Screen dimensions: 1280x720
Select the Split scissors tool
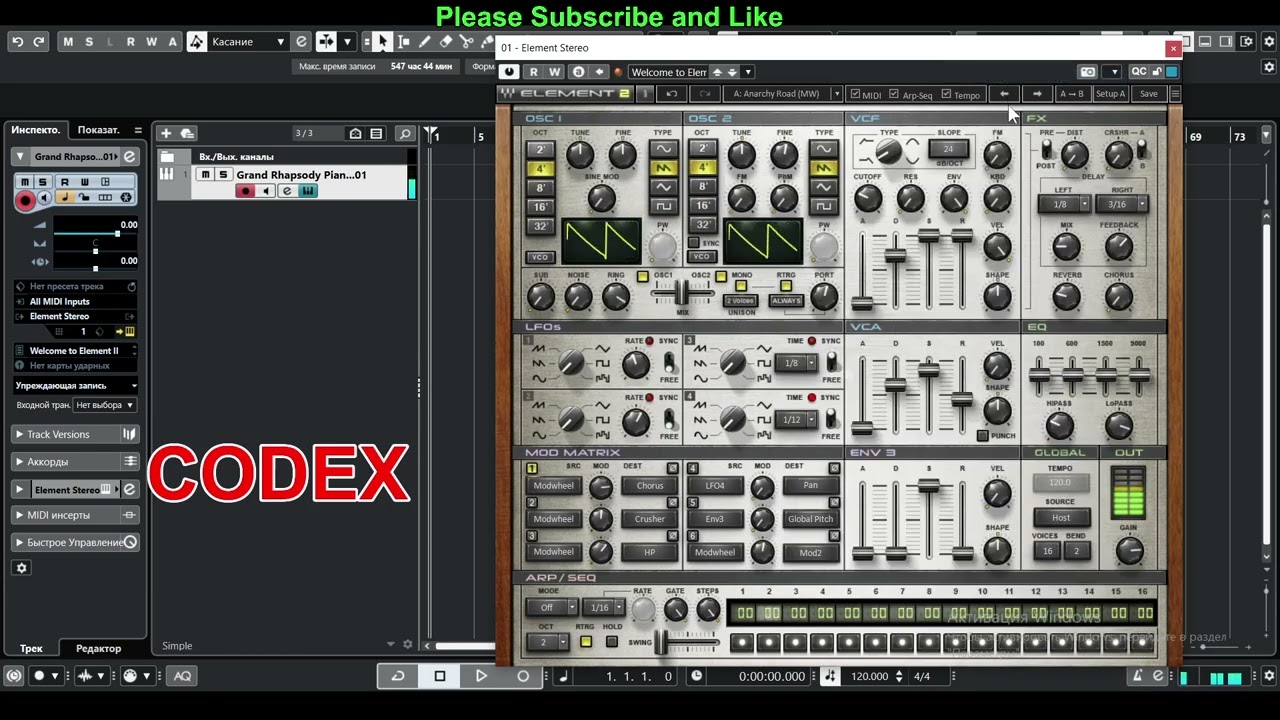467,42
